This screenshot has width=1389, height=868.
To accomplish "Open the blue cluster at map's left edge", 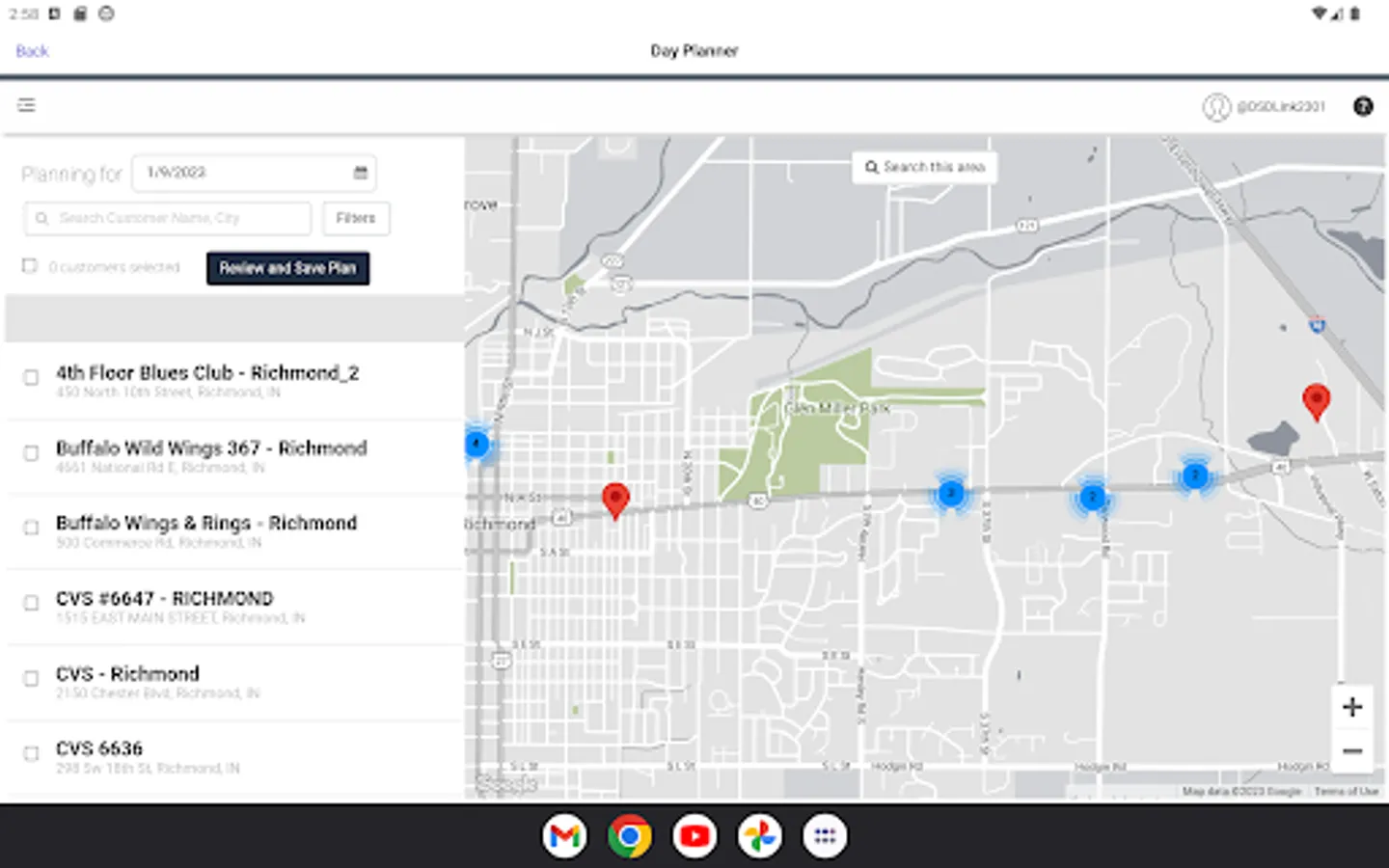I will (477, 444).
